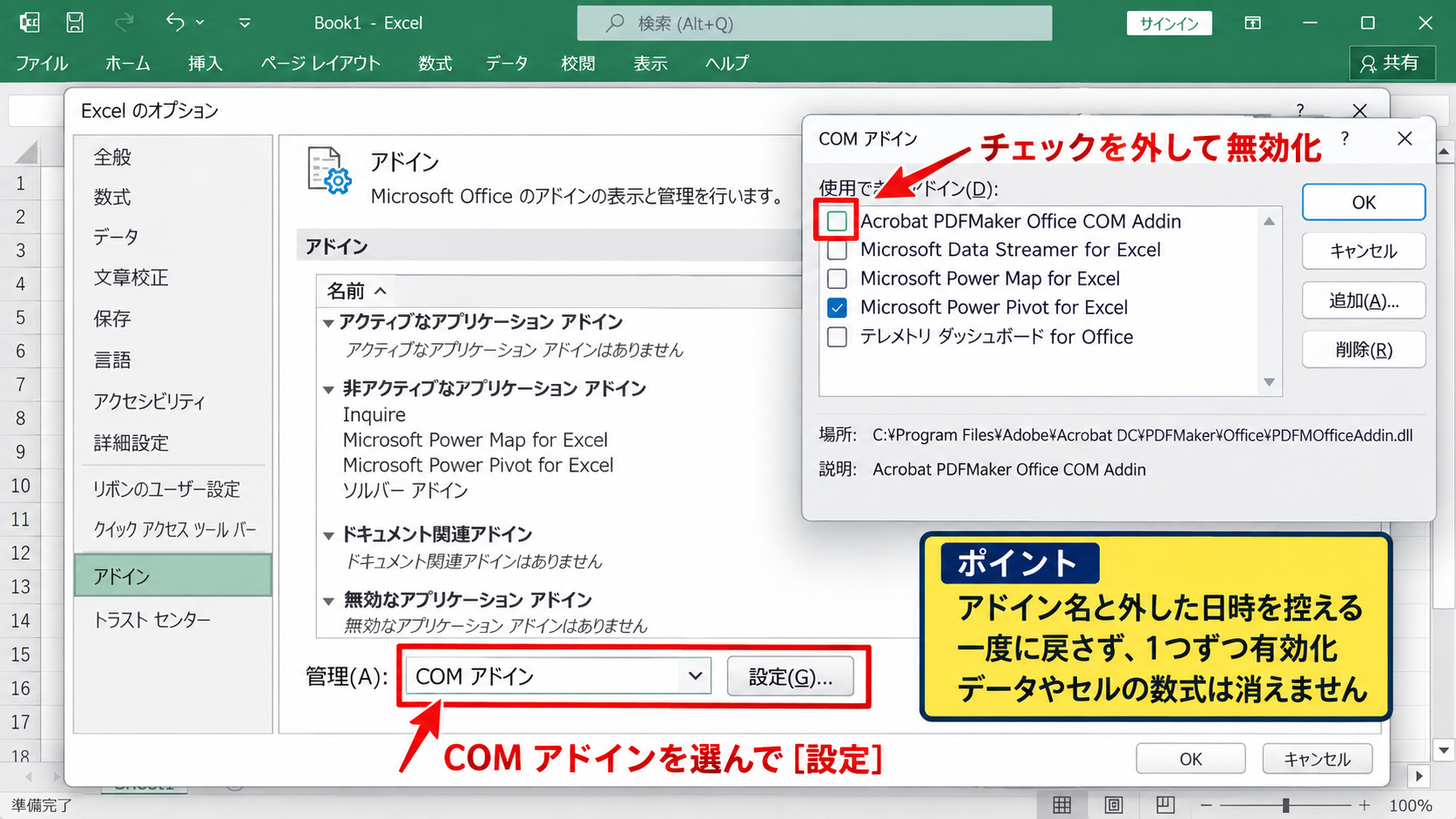
Task: Switch to Normal view icon in status bar
Action: (1062, 805)
